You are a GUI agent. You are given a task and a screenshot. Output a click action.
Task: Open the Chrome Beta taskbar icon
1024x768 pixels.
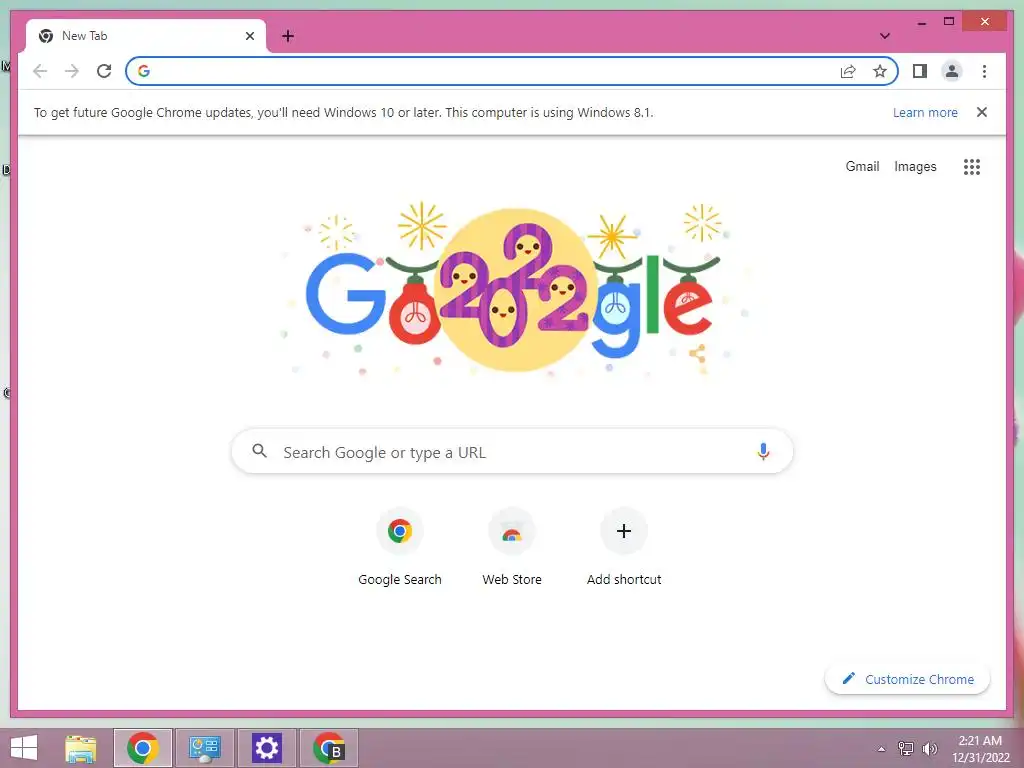[x=328, y=748]
